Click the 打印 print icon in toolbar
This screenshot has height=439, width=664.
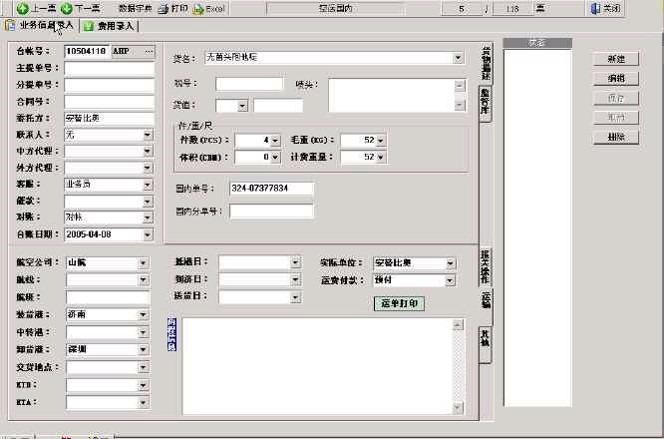tap(163, 8)
